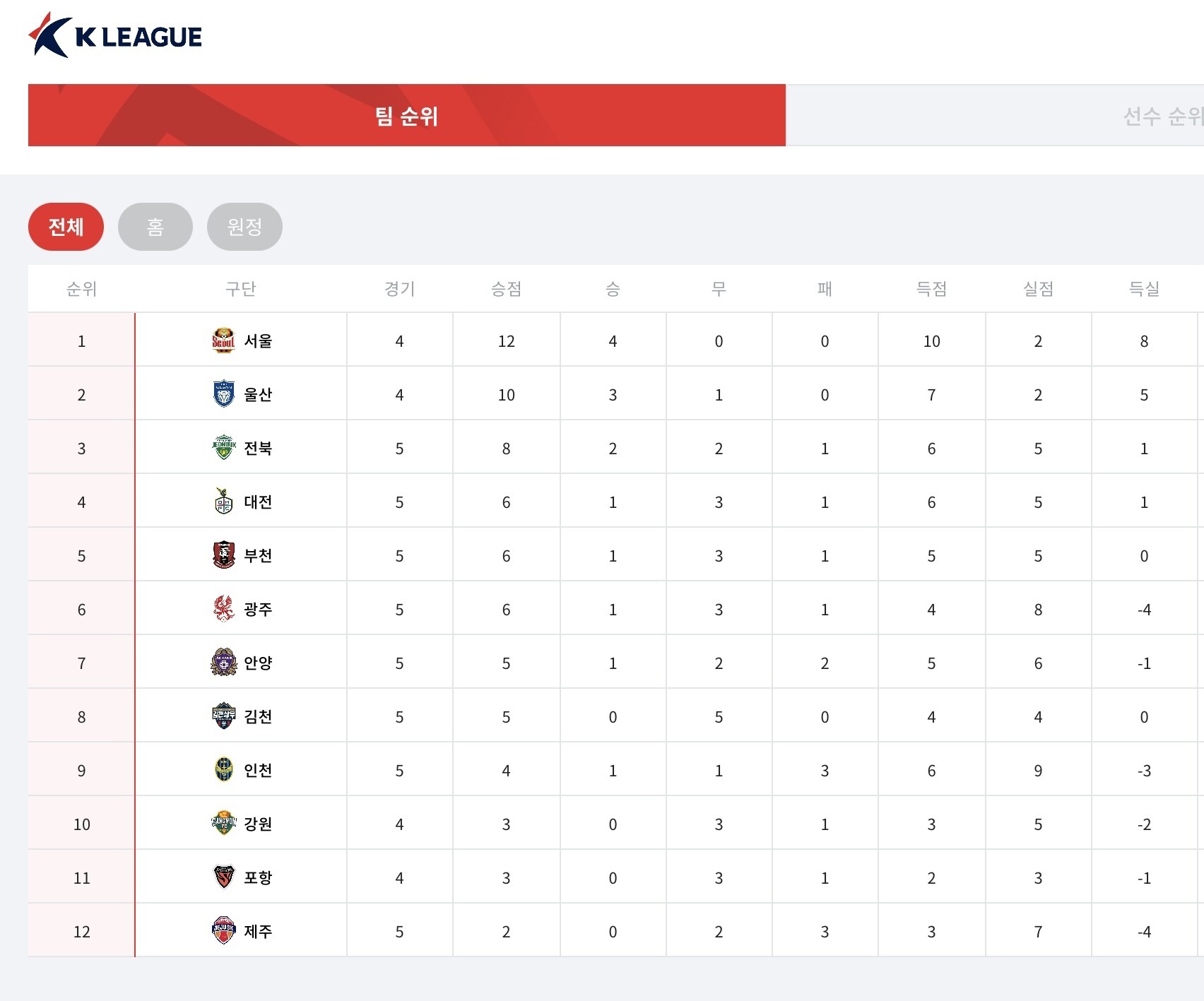Click the 승점 column header
Screen dimensions: 1204x1001
(506, 288)
